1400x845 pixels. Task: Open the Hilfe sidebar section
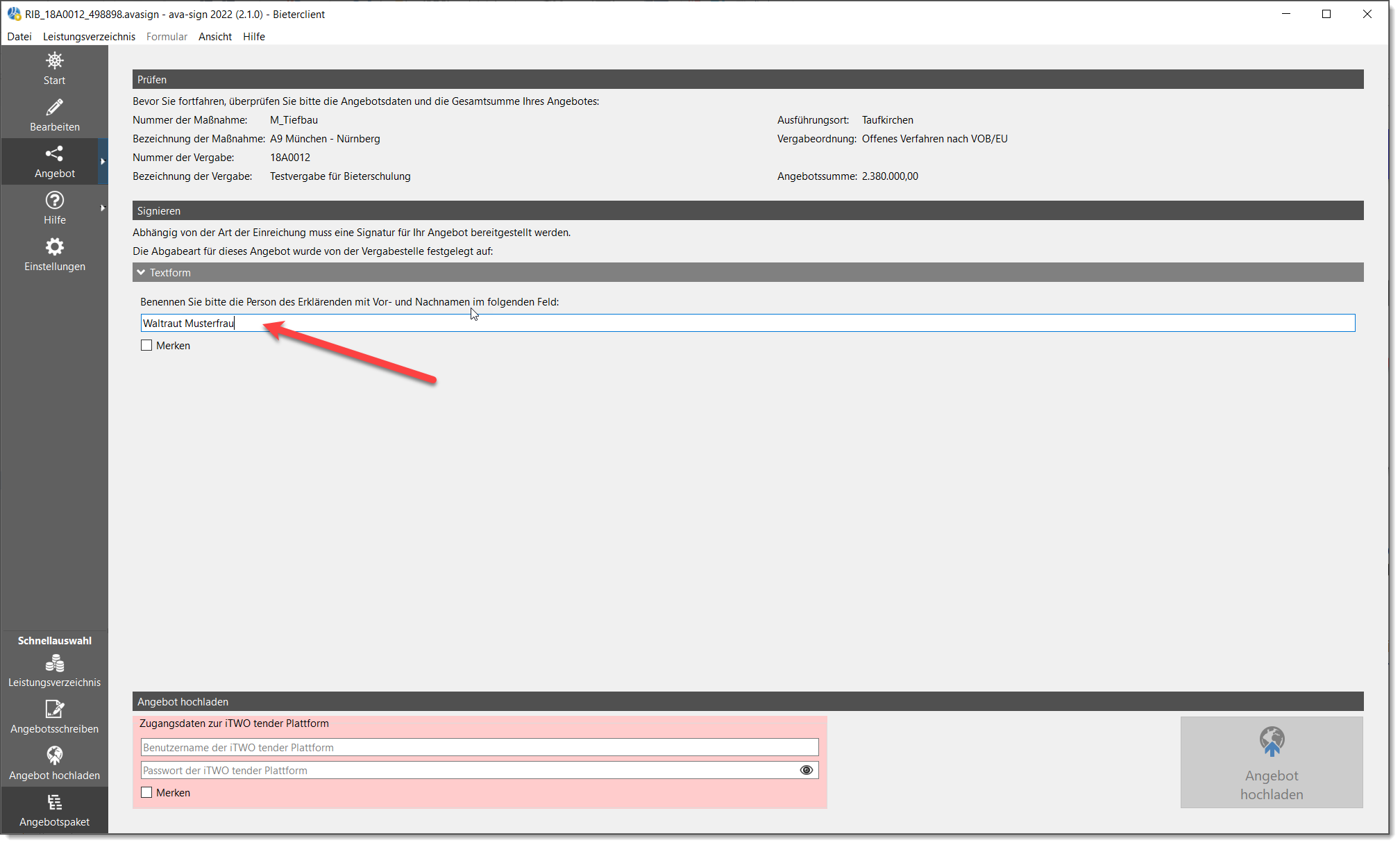[x=54, y=208]
